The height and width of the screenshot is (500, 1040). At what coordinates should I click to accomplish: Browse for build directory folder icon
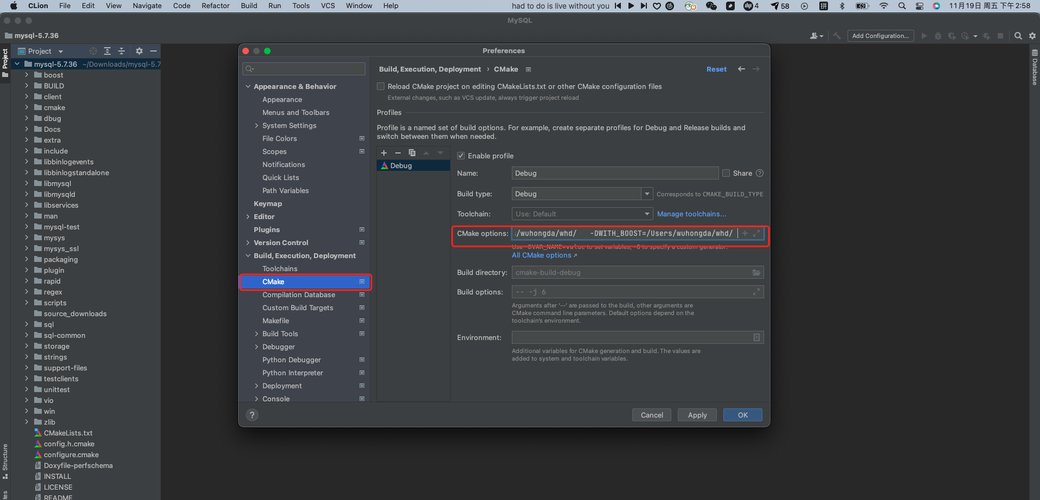pyautogui.click(x=756, y=273)
